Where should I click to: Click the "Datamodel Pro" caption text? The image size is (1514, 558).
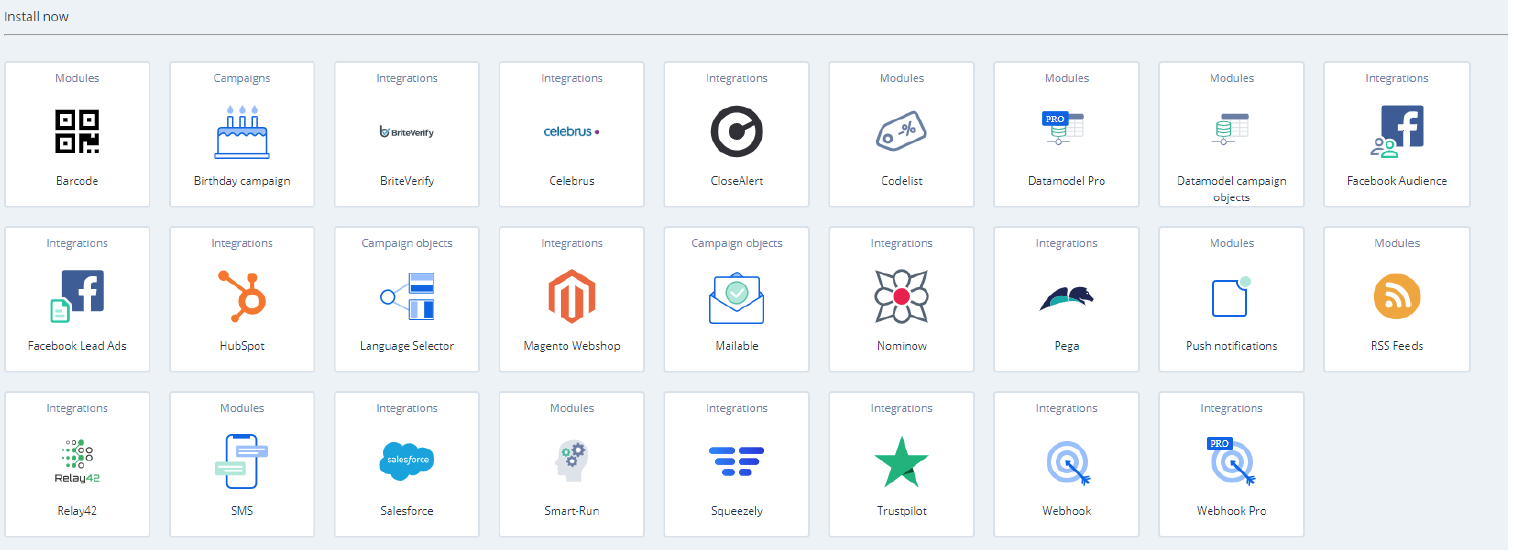pyautogui.click(x=1067, y=181)
